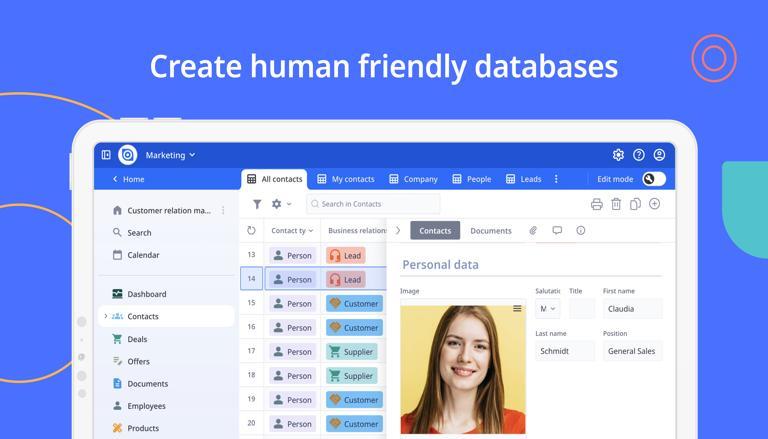Open the Marketing workspace dropdown

click(170, 155)
